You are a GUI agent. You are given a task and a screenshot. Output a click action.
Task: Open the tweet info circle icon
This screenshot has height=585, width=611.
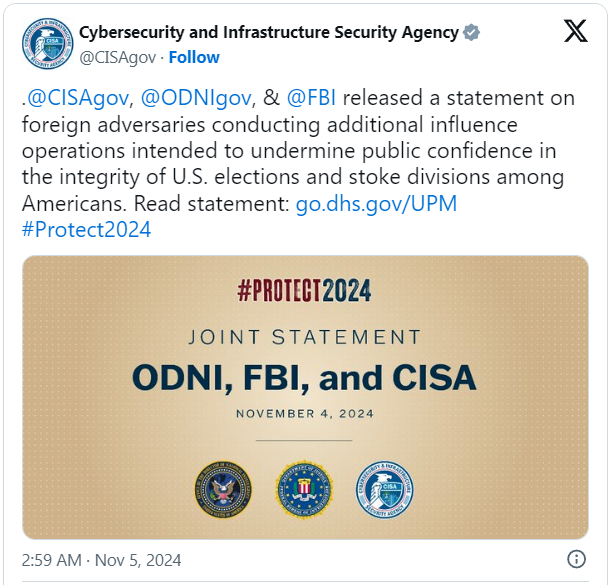pyautogui.click(x=576, y=559)
